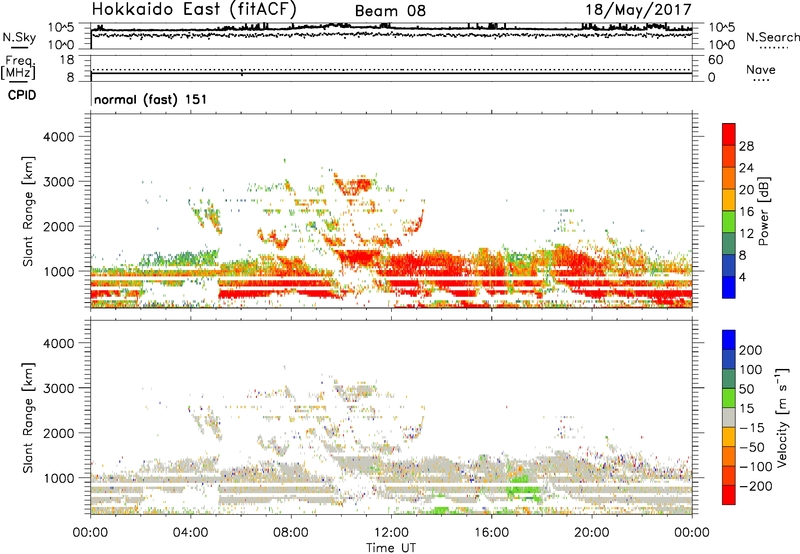Click the "28" power colorbar value
The height and width of the screenshot is (554, 800).
[x=746, y=146]
